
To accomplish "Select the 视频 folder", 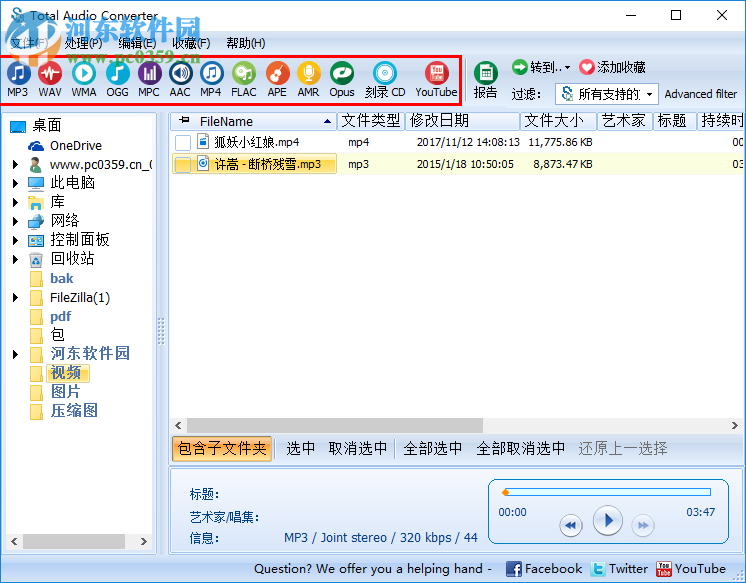I will [67, 373].
